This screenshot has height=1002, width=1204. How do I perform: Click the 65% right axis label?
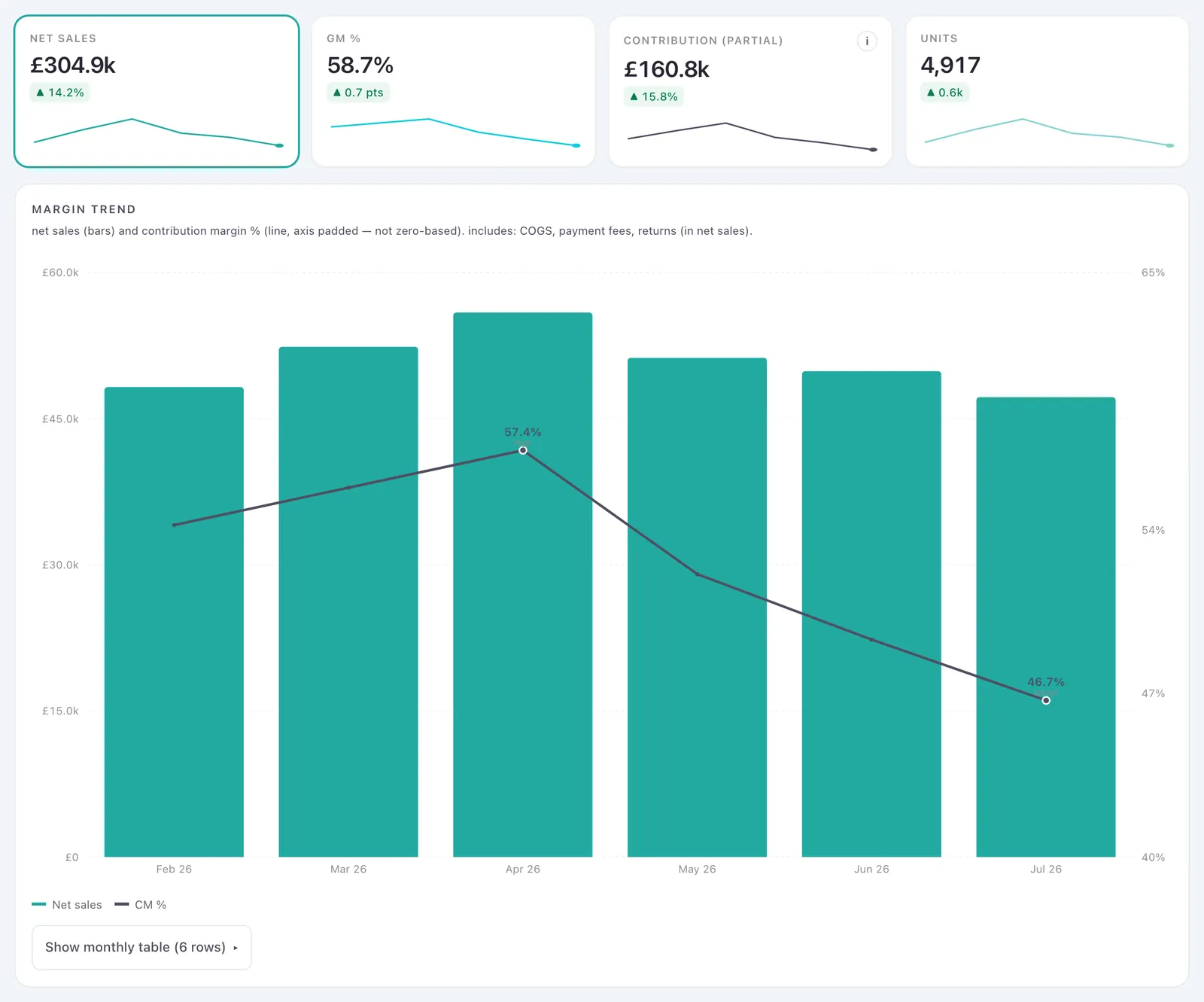pos(1153,273)
